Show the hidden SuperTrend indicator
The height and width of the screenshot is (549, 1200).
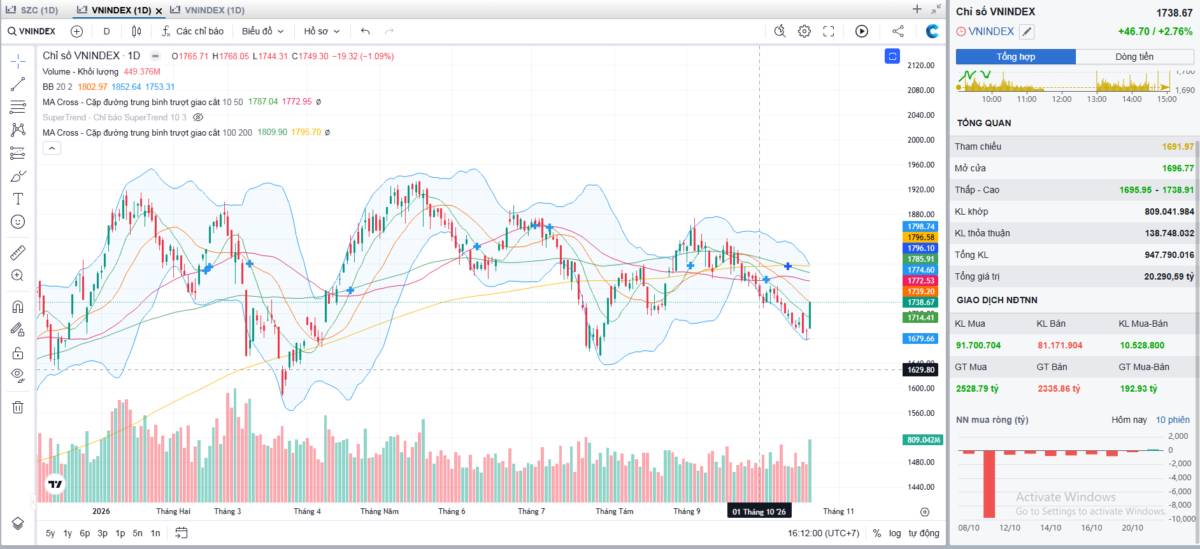[198, 117]
